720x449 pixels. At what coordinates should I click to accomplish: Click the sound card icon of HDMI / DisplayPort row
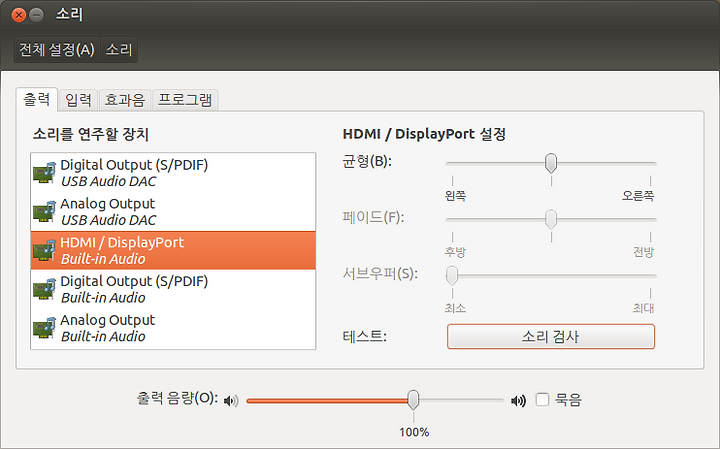(45, 251)
